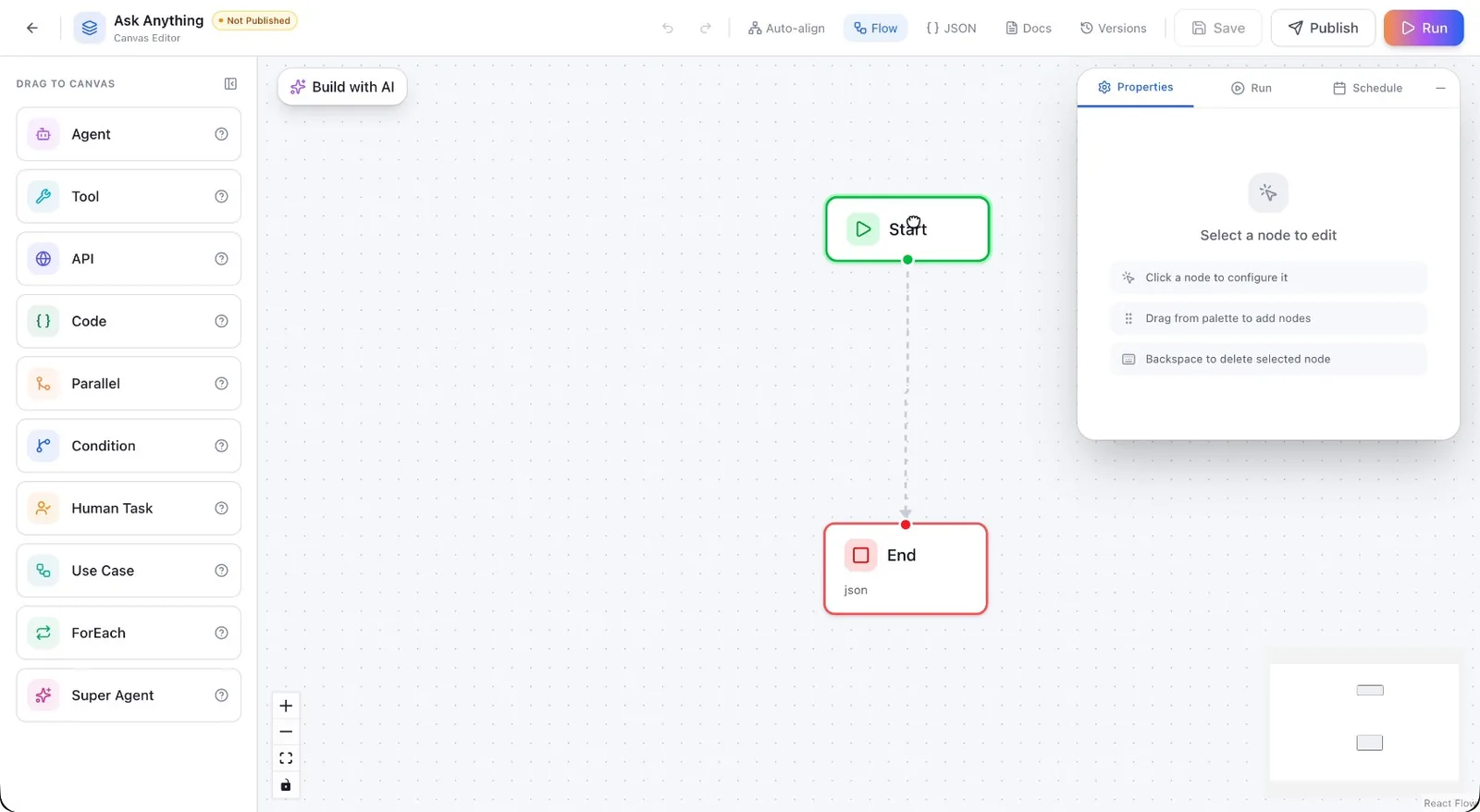Open the Schedule tab
Viewport: 1480px width, 812px height.
1367,88
